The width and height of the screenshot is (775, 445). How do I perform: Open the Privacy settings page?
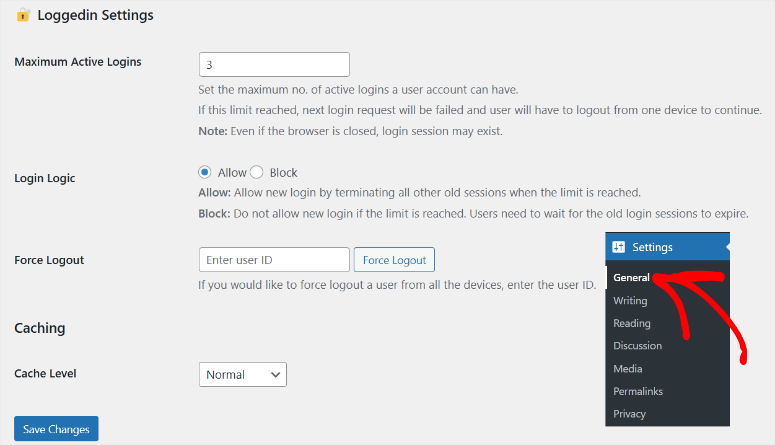(x=630, y=414)
